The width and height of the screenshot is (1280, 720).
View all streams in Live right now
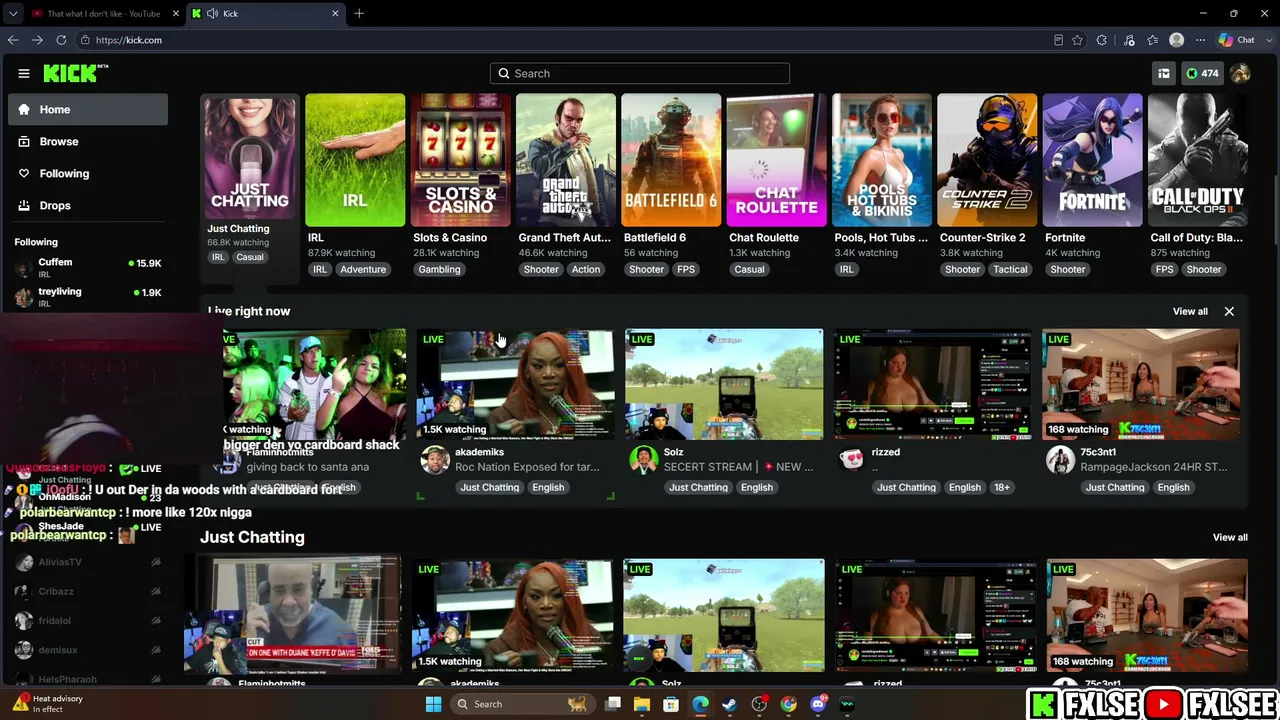[x=1190, y=311]
